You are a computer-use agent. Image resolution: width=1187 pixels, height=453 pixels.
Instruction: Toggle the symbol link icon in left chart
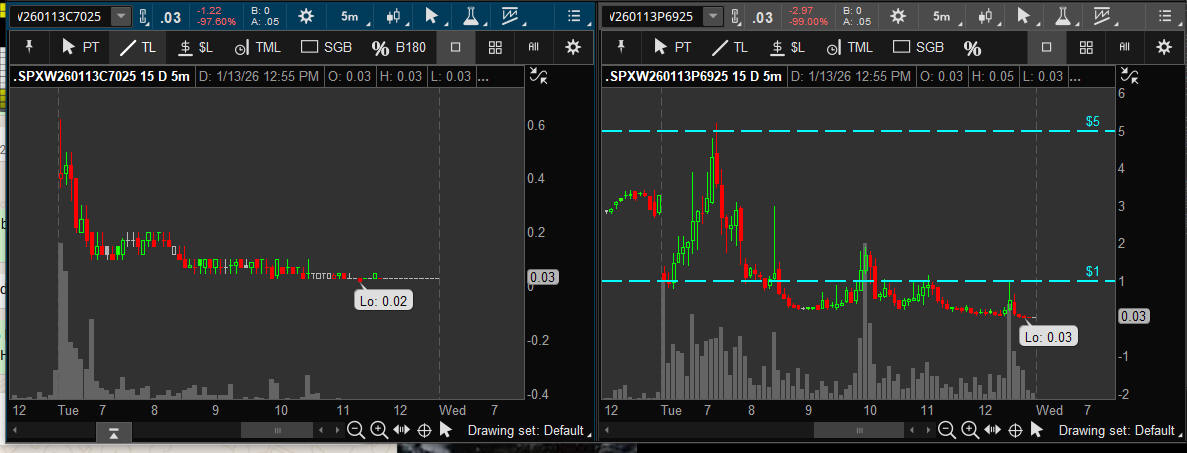pos(145,16)
